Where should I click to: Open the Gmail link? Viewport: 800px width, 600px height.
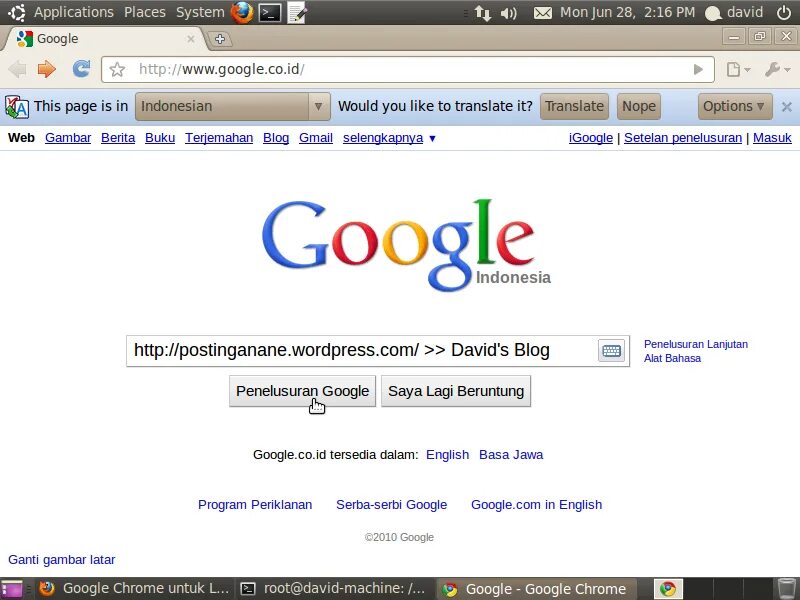316,138
